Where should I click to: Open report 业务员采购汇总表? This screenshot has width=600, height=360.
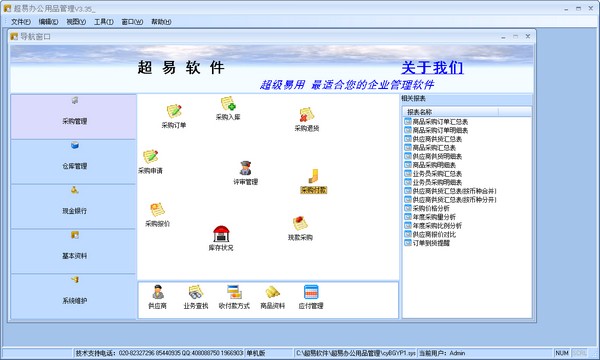[433, 174]
